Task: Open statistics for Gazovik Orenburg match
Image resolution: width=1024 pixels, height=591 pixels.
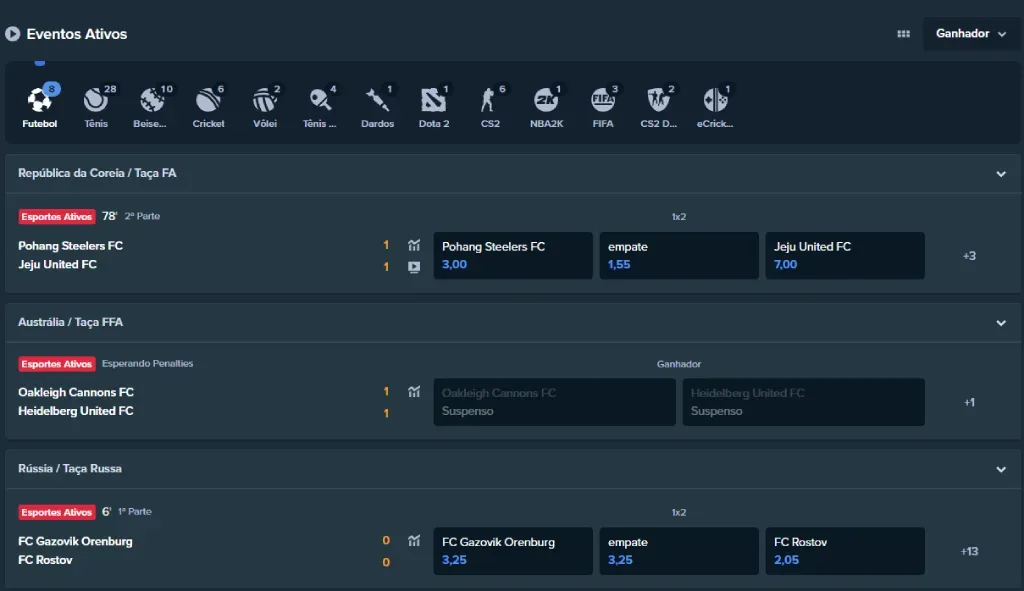Action: pos(414,541)
